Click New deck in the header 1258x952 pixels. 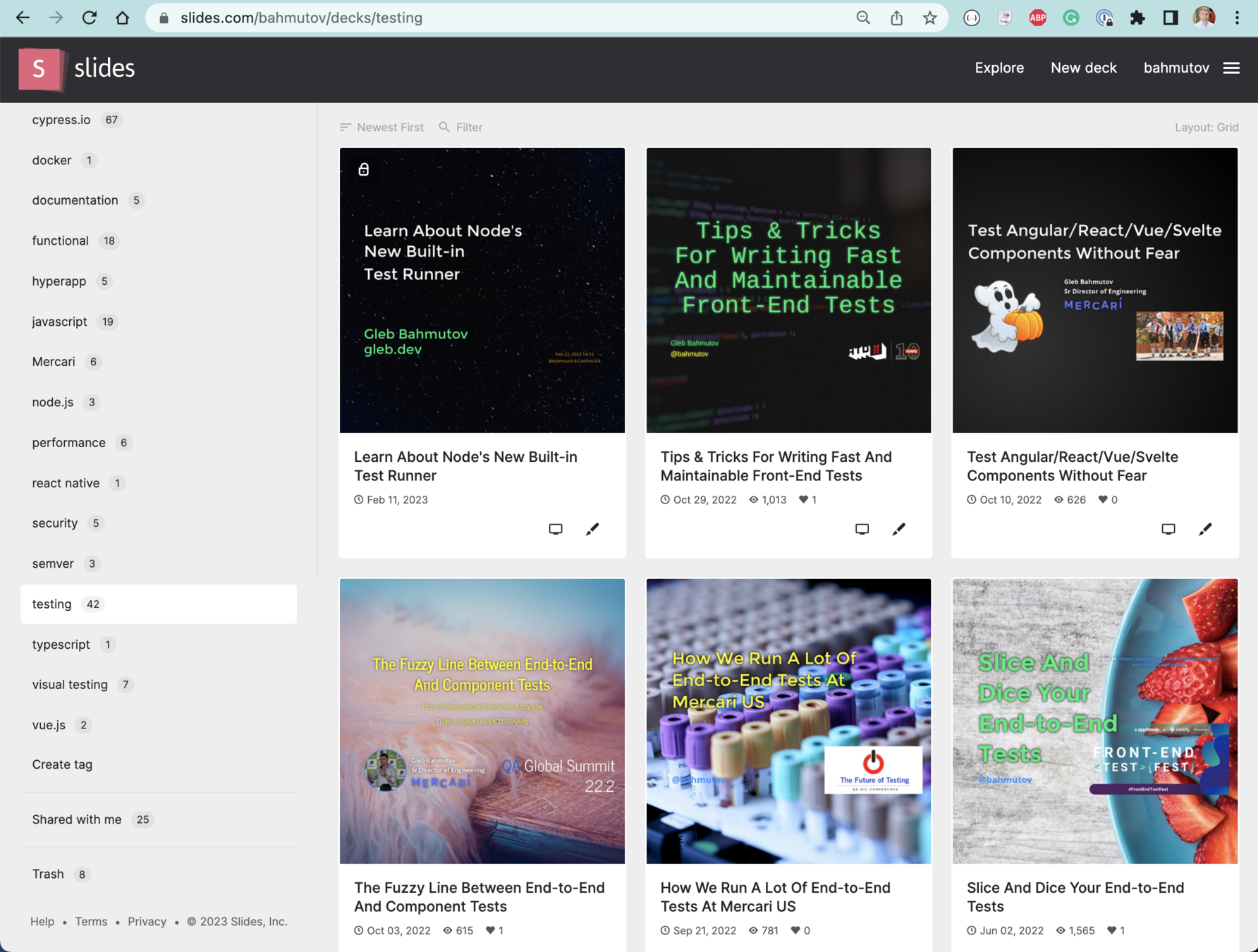point(1084,68)
